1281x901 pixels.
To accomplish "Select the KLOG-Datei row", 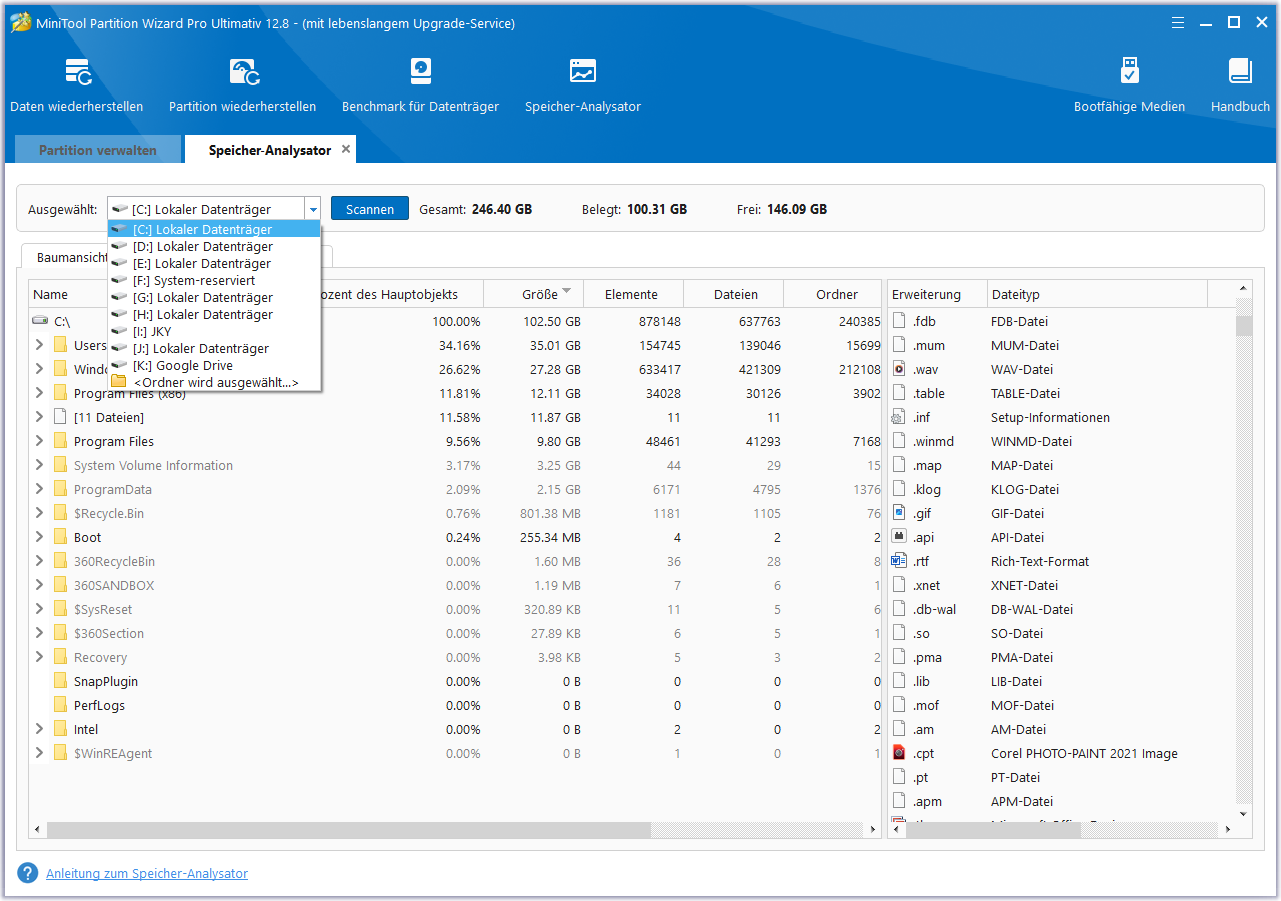I will coord(1062,489).
